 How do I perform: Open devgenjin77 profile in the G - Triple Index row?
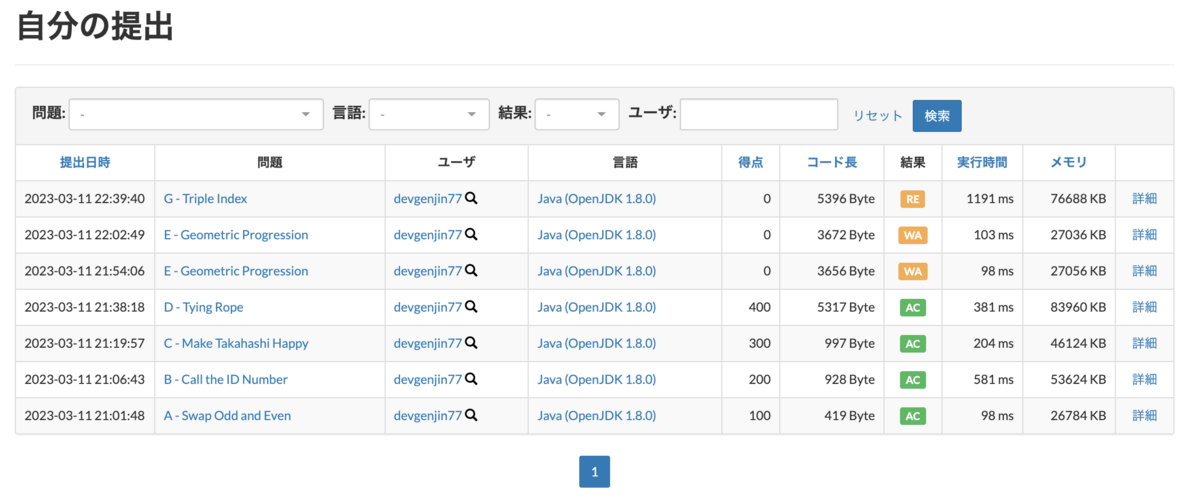[428, 199]
